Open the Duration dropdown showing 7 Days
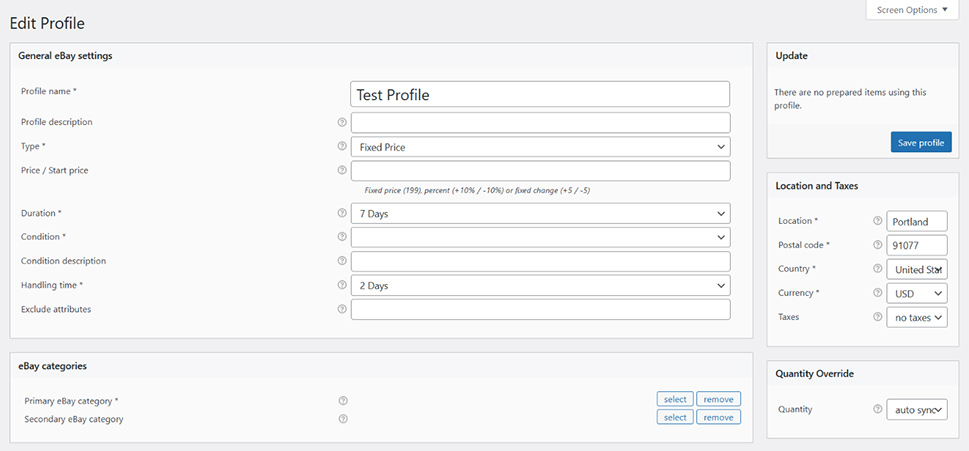The width and height of the screenshot is (969, 451). click(540, 214)
